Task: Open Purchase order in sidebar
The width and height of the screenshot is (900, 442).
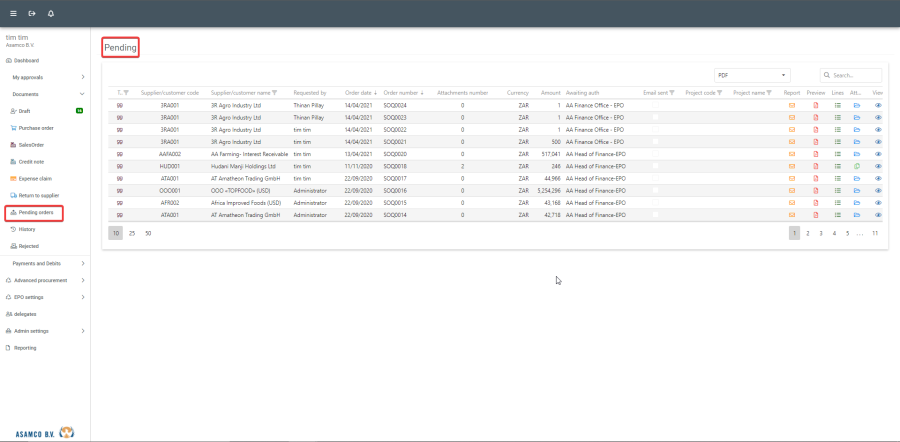Action: point(36,127)
